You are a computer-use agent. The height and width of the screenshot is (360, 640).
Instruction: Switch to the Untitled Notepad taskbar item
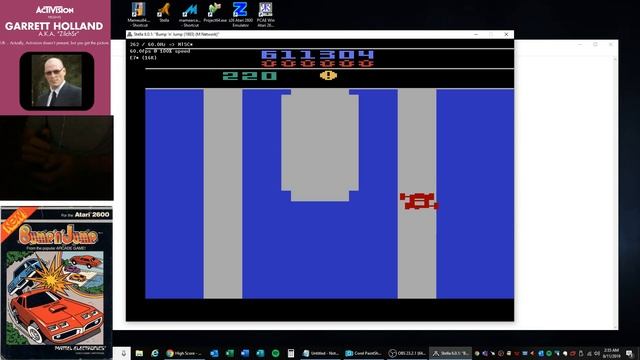click(320, 353)
